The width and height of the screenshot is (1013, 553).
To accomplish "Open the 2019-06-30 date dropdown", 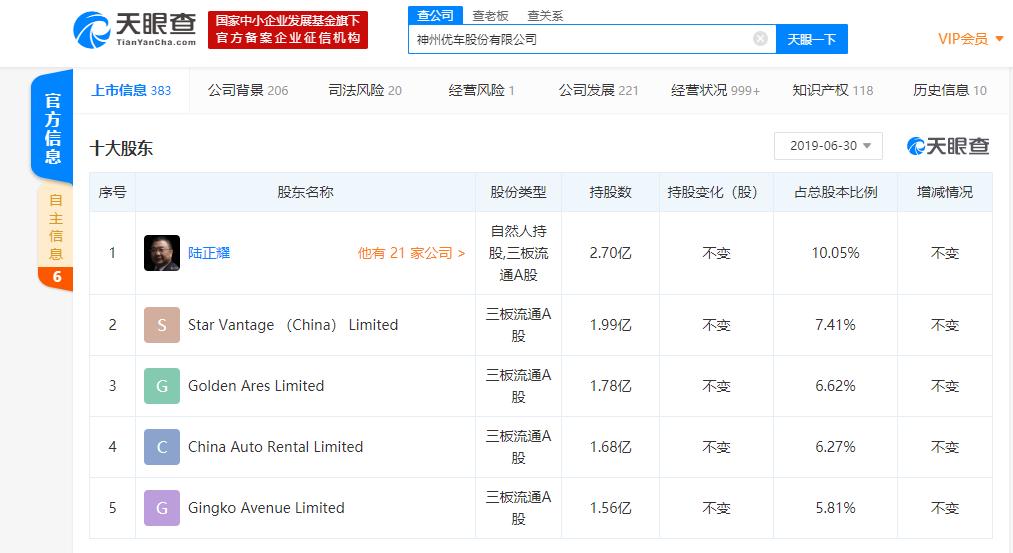I will [x=828, y=146].
